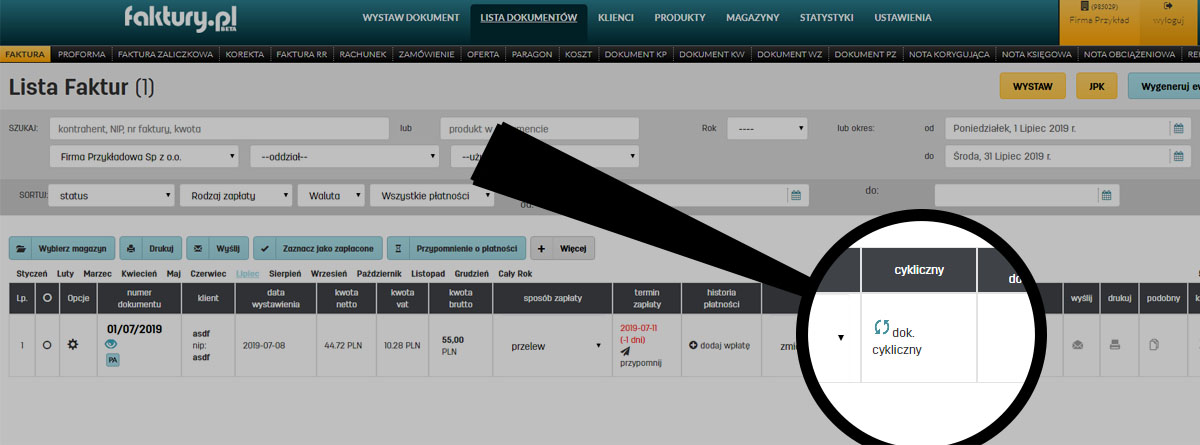The image size is (1200, 445).
Task: Click the Drukuj toolbar button
Action: (151, 248)
